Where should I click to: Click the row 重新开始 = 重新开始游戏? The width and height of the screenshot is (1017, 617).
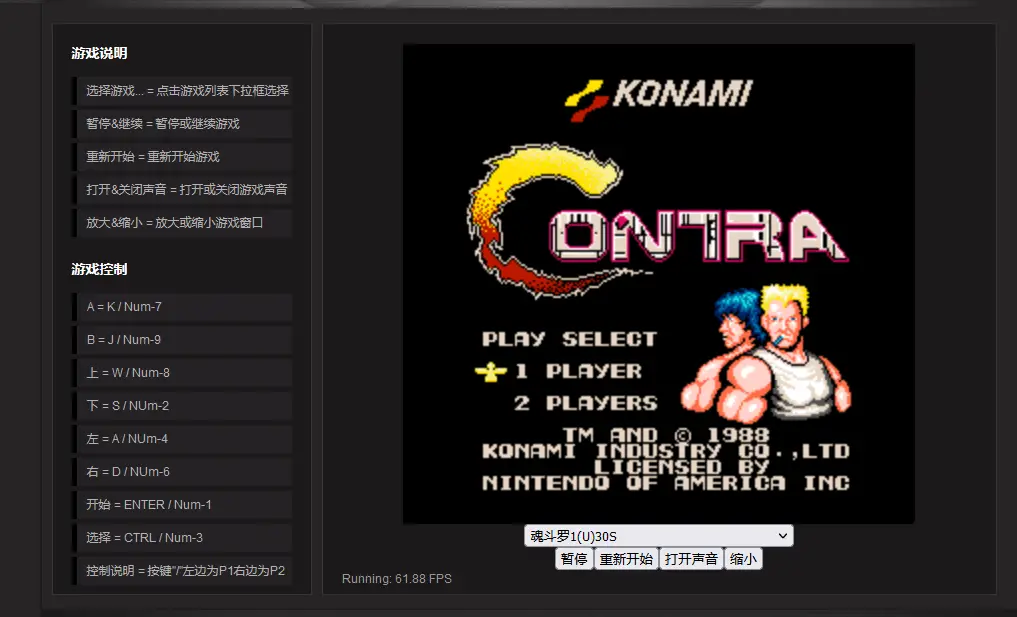pos(182,157)
